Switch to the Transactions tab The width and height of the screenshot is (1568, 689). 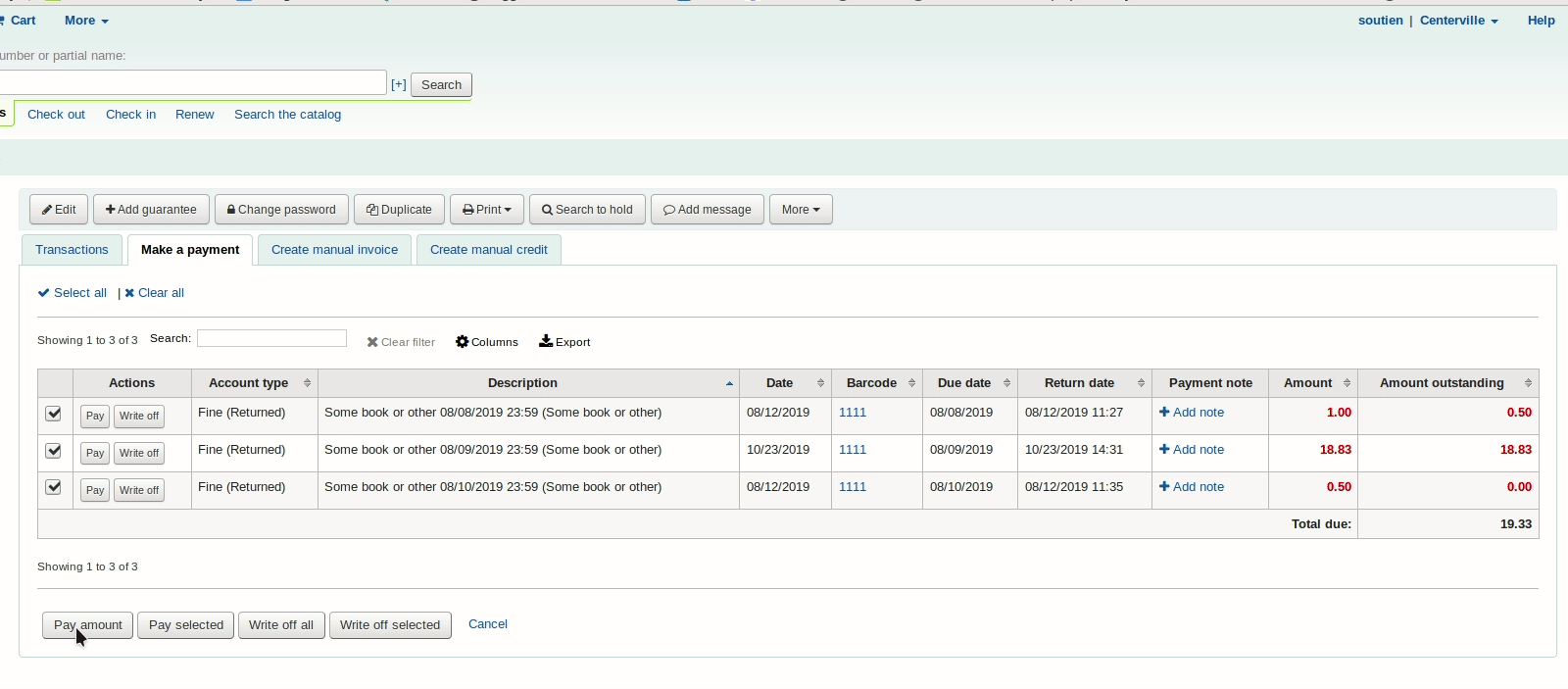[72, 250]
